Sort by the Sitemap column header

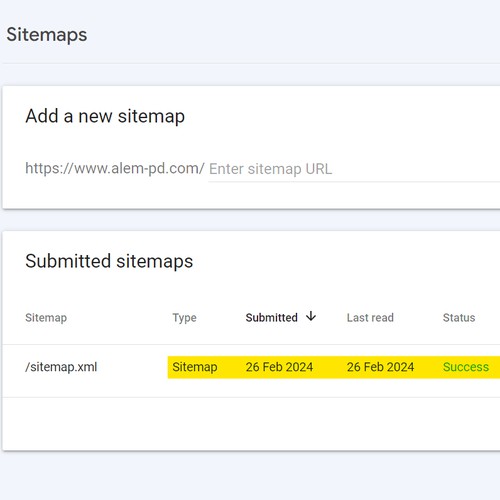tap(46, 318)
